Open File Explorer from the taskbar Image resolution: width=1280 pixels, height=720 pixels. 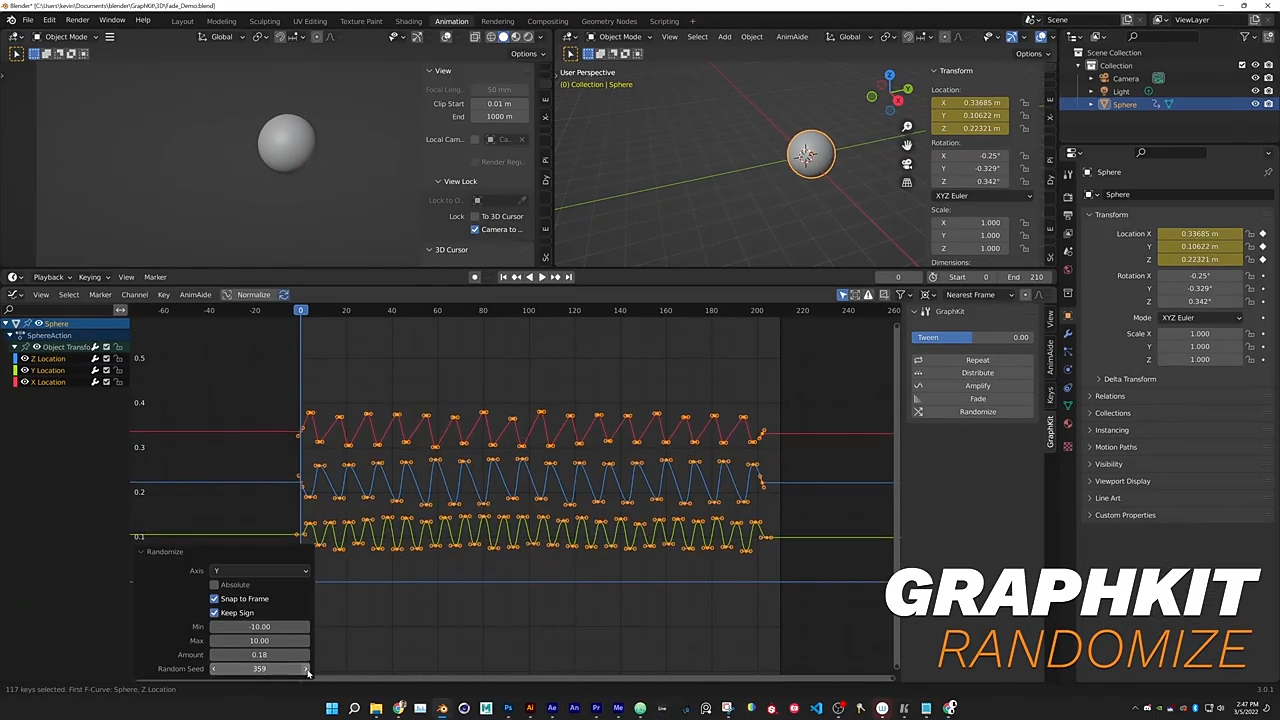click(x=376, y=709)
